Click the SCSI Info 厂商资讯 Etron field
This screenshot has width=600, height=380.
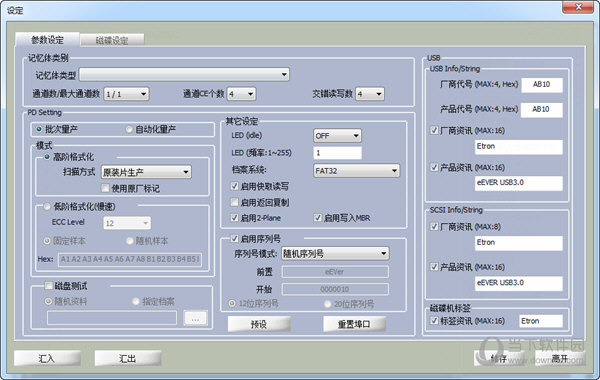[x=518, y=243]
